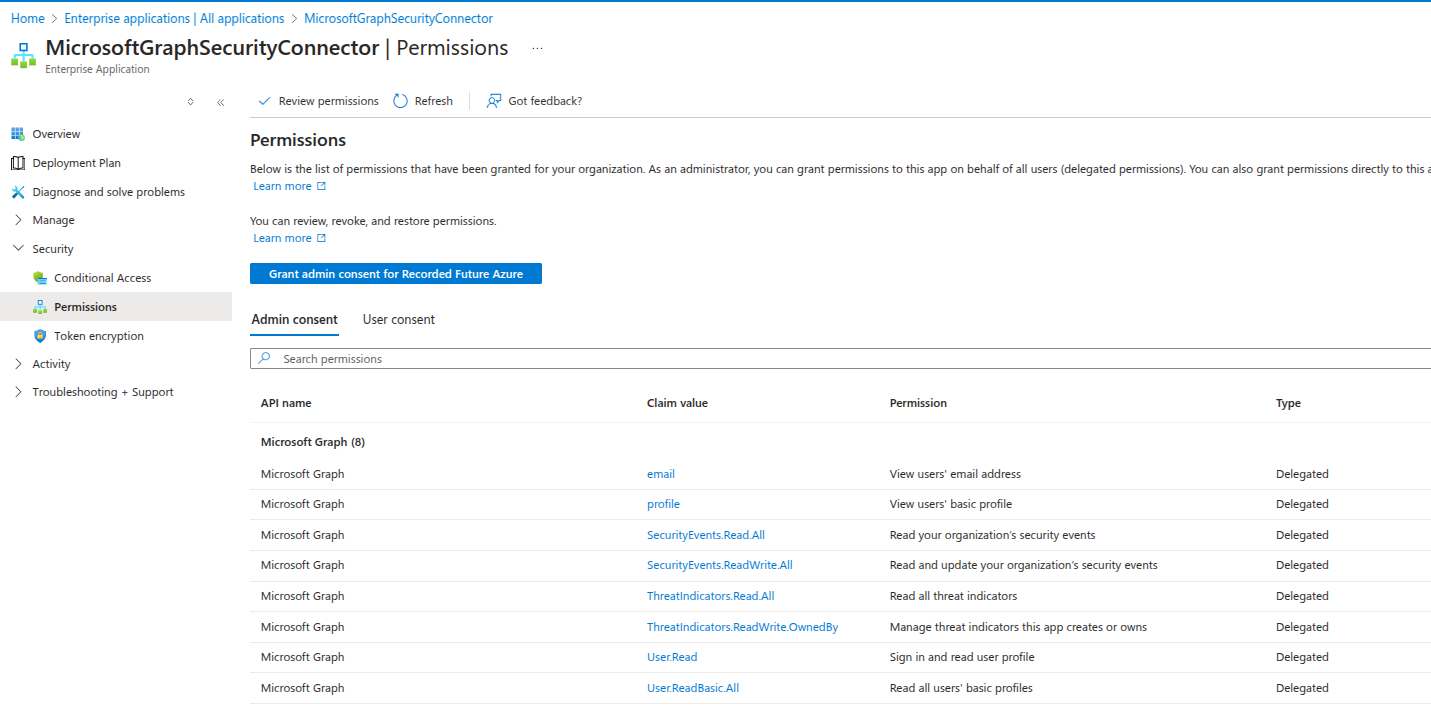Image resolution: width=1431 pixels, height=710 pixels.
Task: Click the Refresh icon in the command bar
Action: pos(399,100)
